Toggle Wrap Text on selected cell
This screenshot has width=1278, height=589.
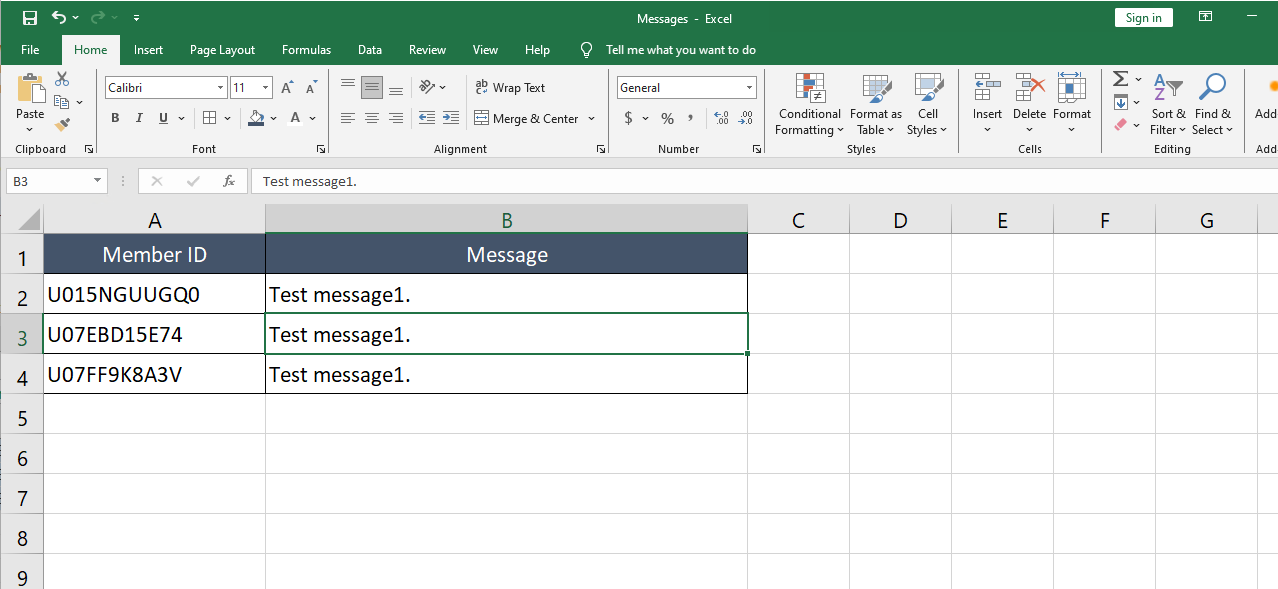click(510, 88)
